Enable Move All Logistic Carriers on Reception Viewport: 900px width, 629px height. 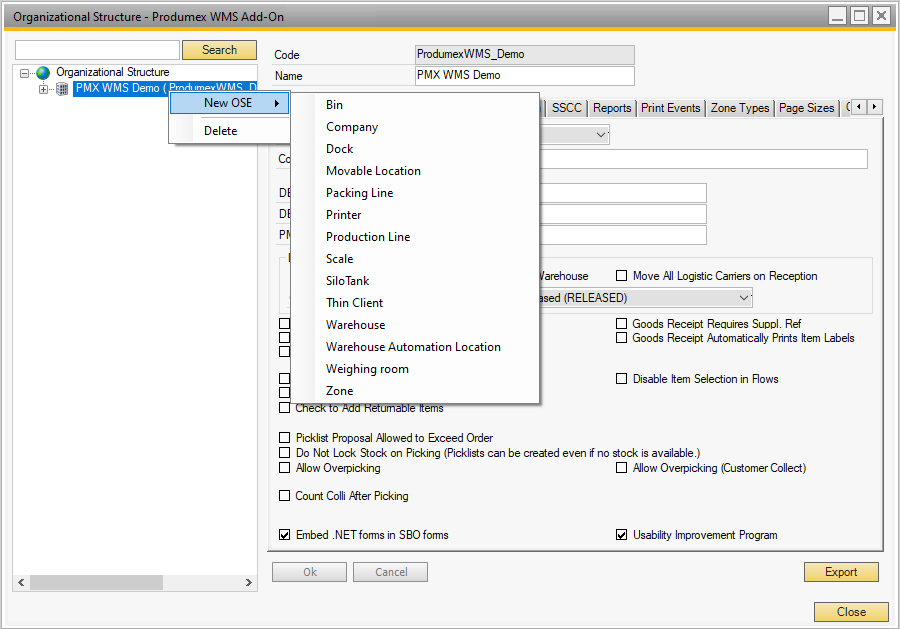[622, 276]
